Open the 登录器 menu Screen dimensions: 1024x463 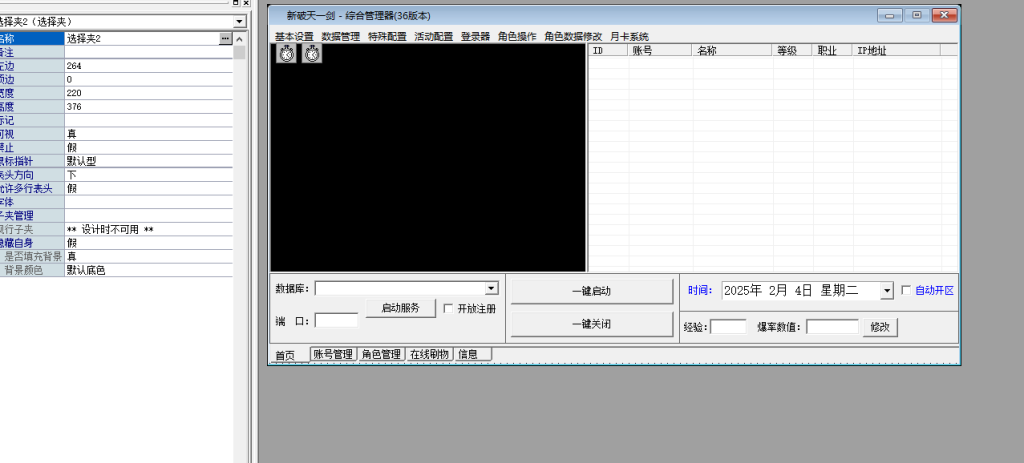tap(475, 37)
